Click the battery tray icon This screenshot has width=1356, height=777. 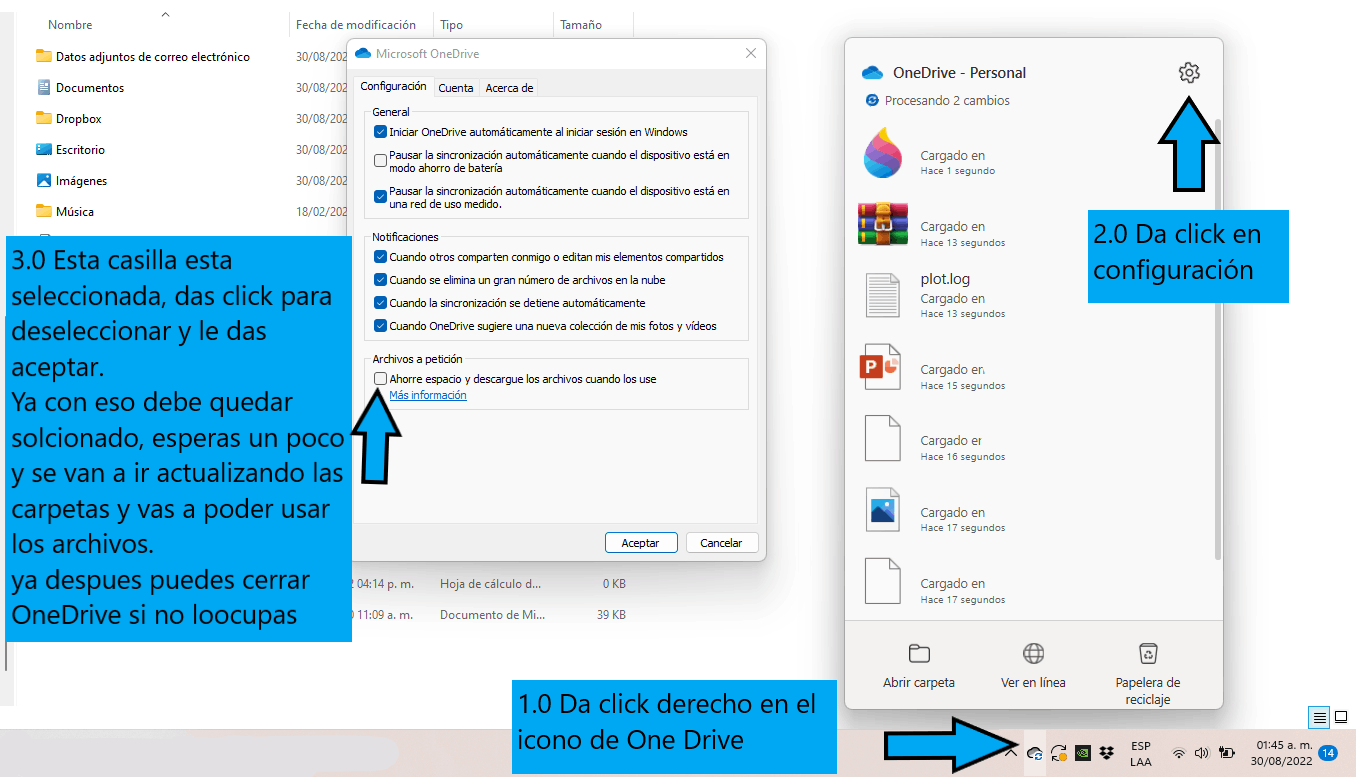1226,753
